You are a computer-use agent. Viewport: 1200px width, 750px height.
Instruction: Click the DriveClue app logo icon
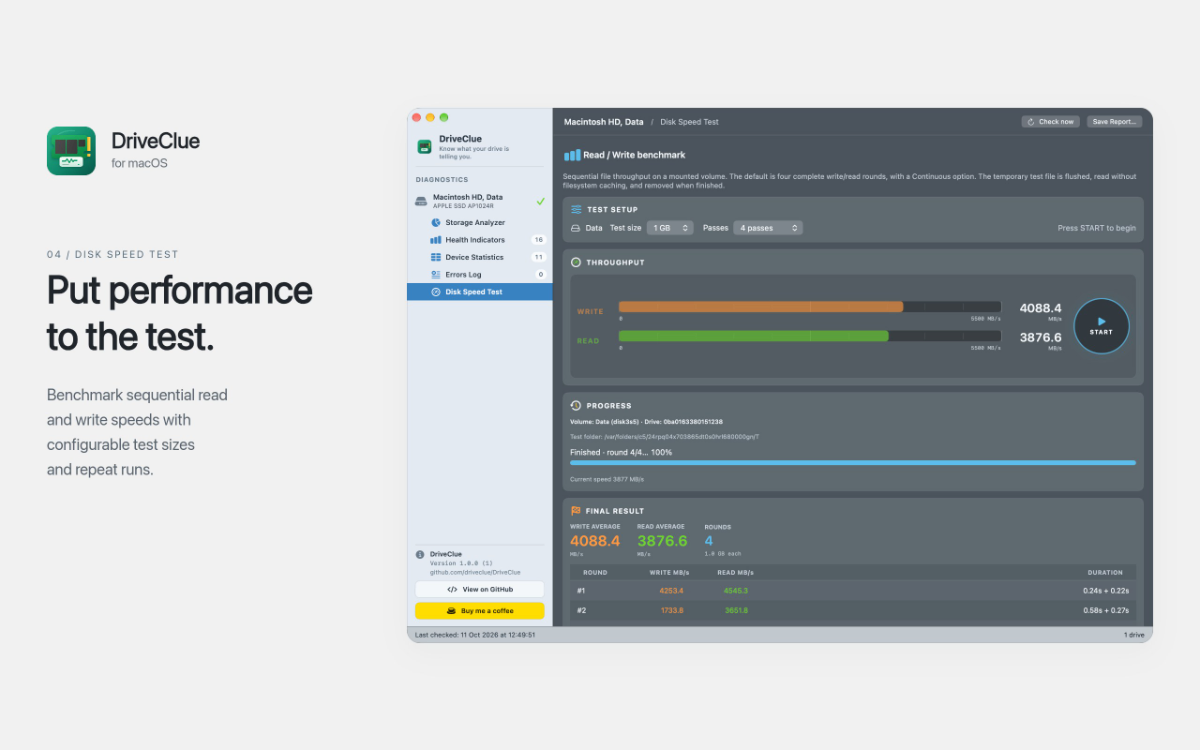coord(71,151)
